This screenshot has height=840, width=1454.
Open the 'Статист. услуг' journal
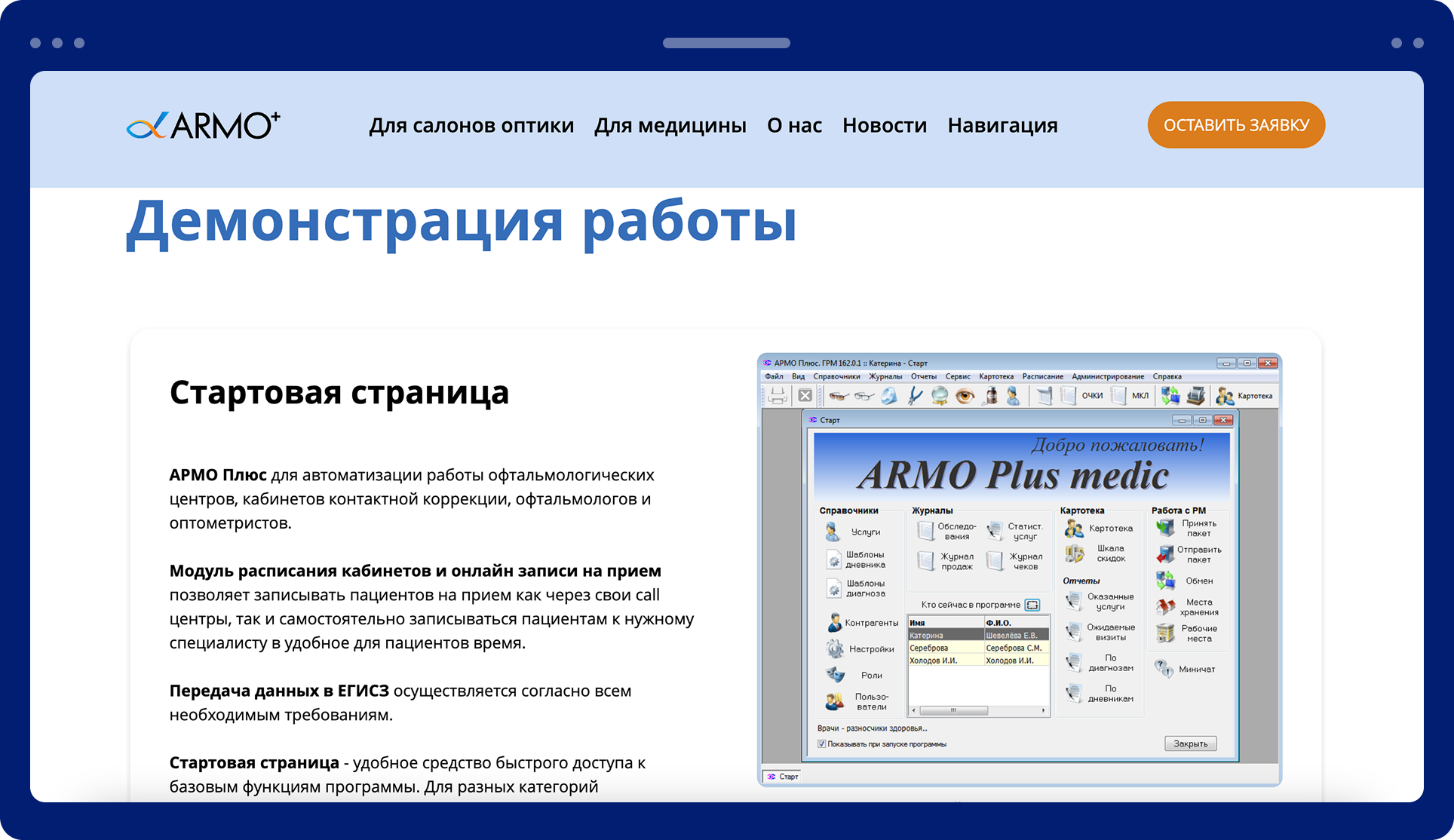click(x=1016, y=532)
